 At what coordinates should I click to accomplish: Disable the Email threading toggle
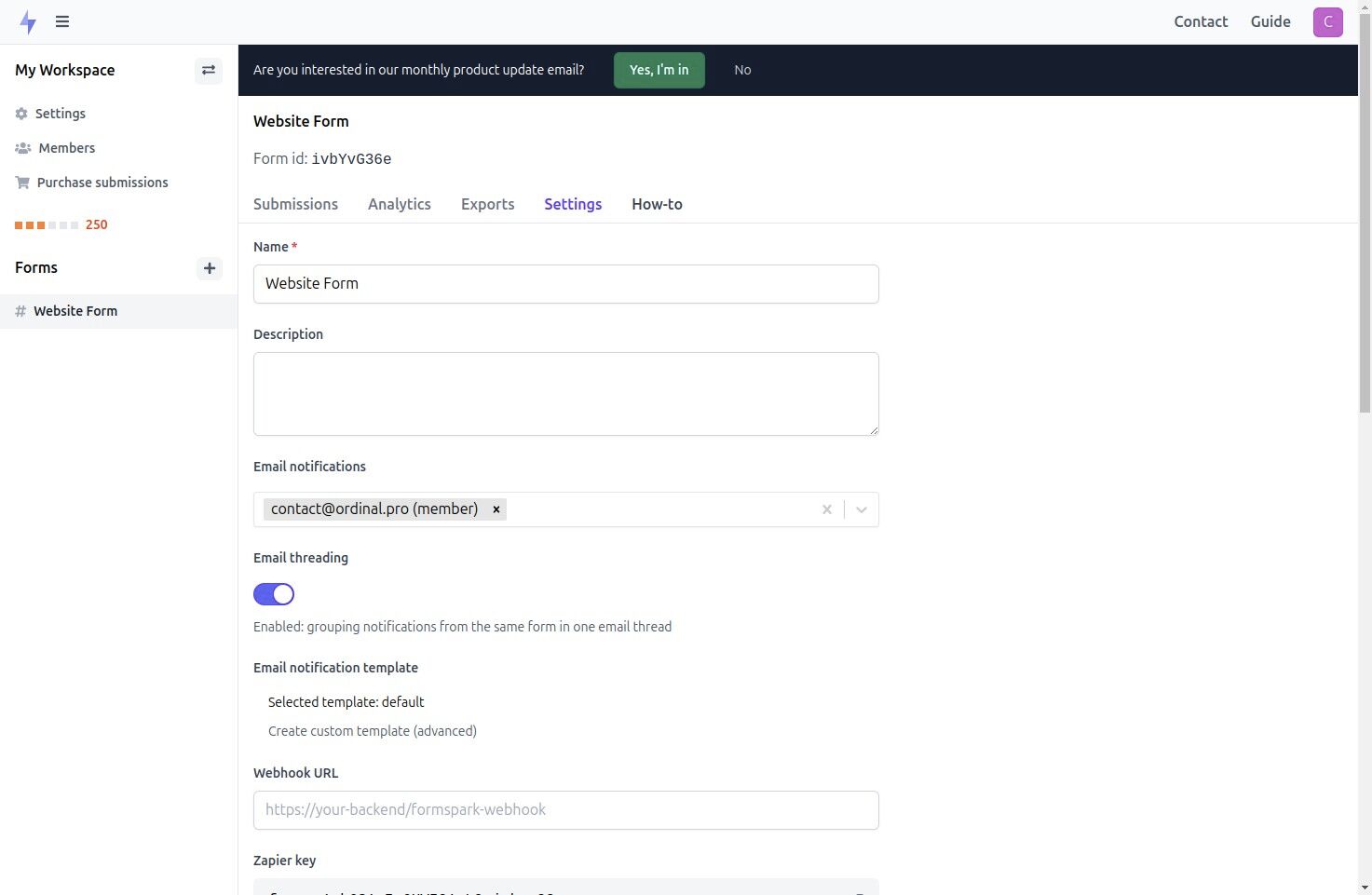pyautogui.click(x=273, y=593)
